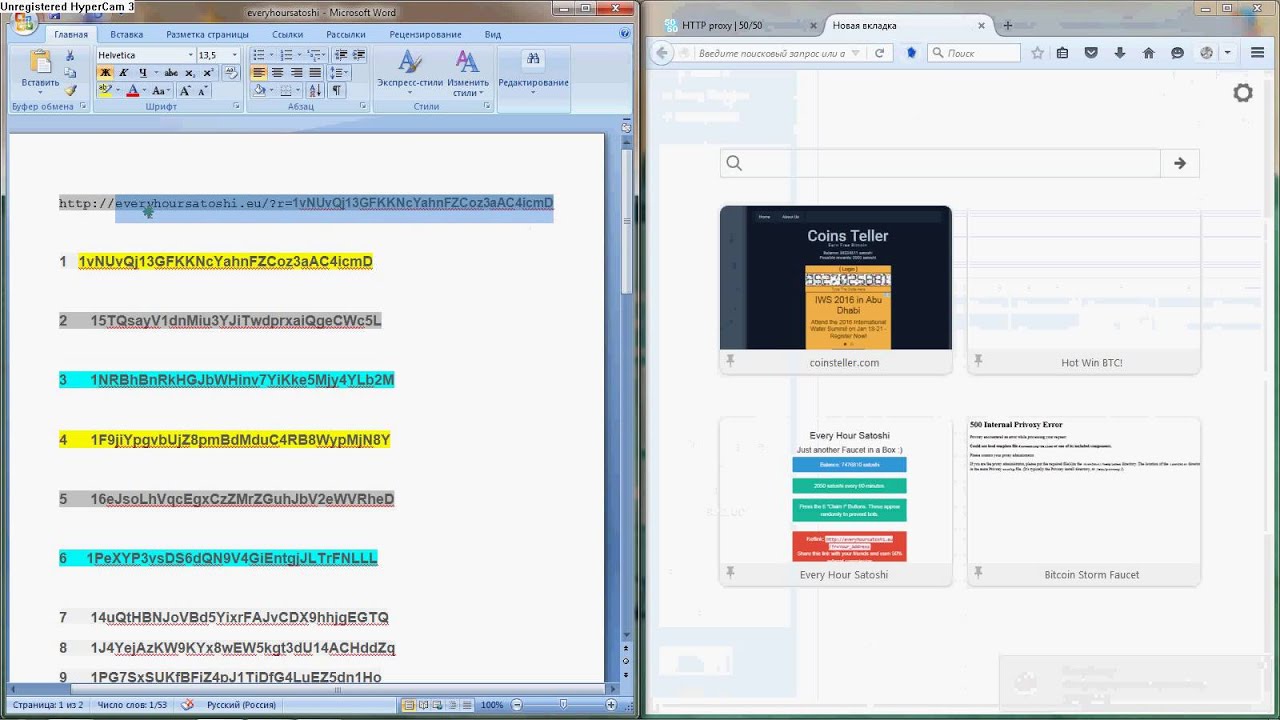Click the everyhoursatoshi.eu hyperlink in the document
This screenshot has height=720, width=1280.
306,203
